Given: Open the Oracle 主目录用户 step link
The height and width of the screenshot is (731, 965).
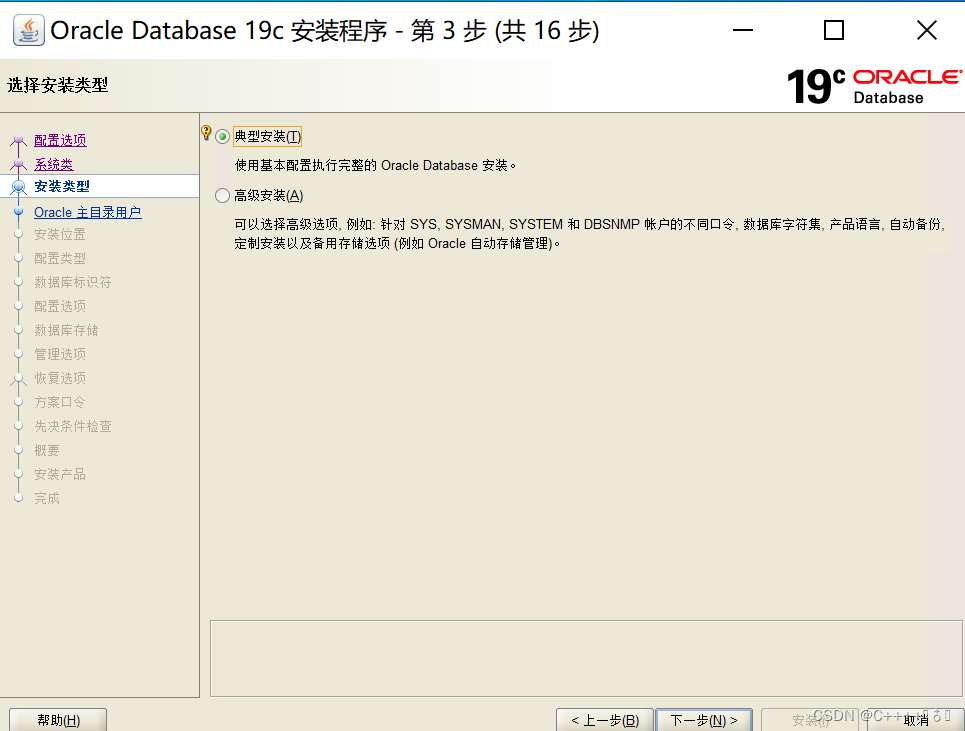Looking at the screenshot, I should point(88,212).
